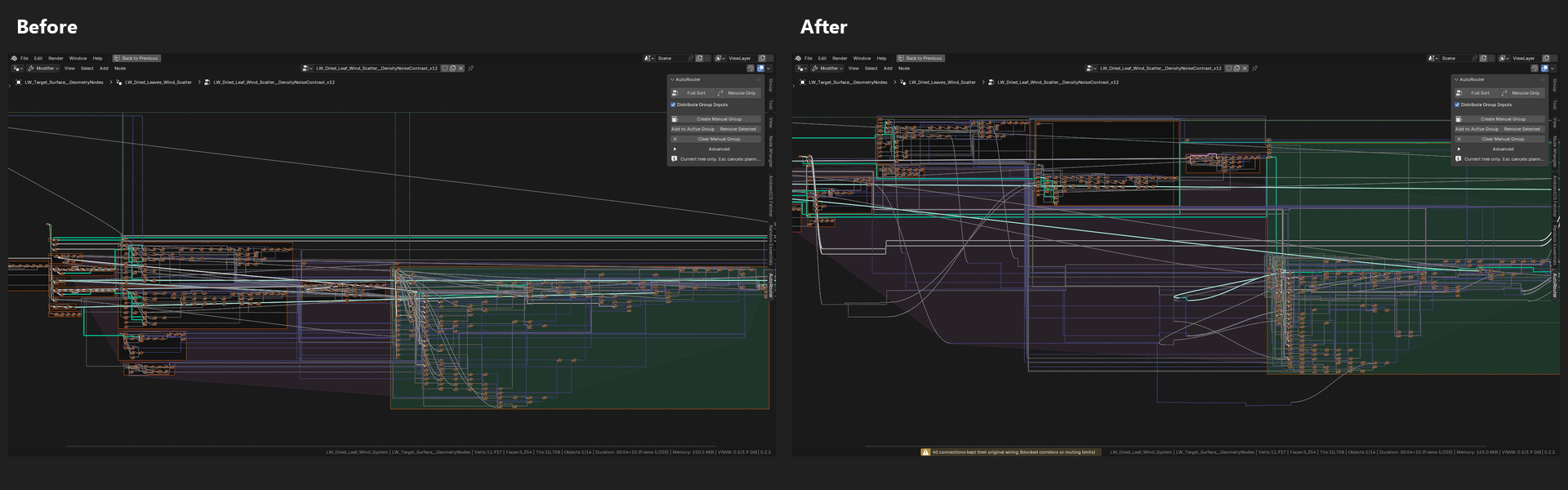Open File menu in Before window
Viewport: 1568px width, 490px height.
[24, 58]
